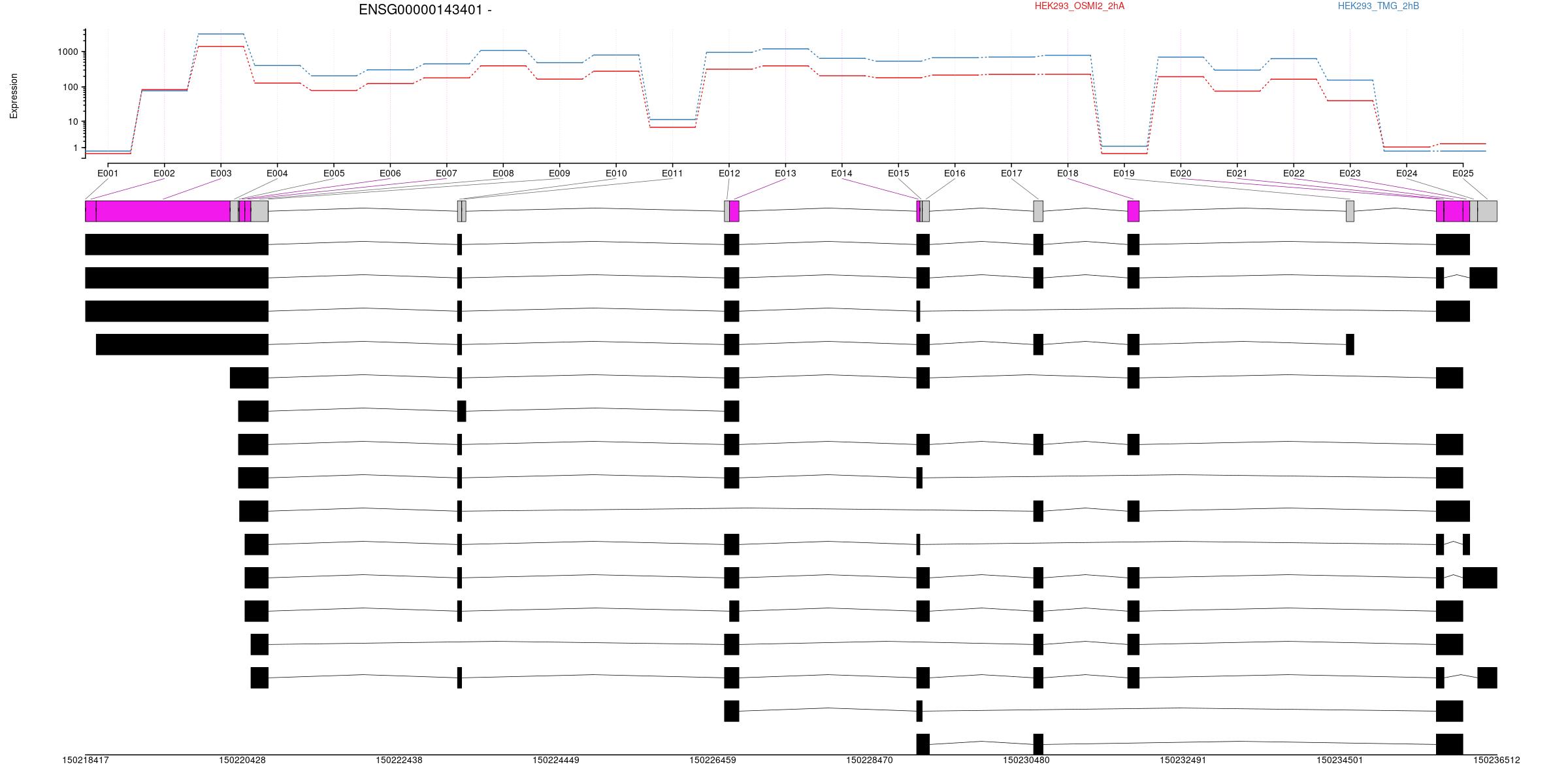This screenshot has width=1568, height=771.
Task: Click the E018 exon label
Action: [x=1068, y=174]
